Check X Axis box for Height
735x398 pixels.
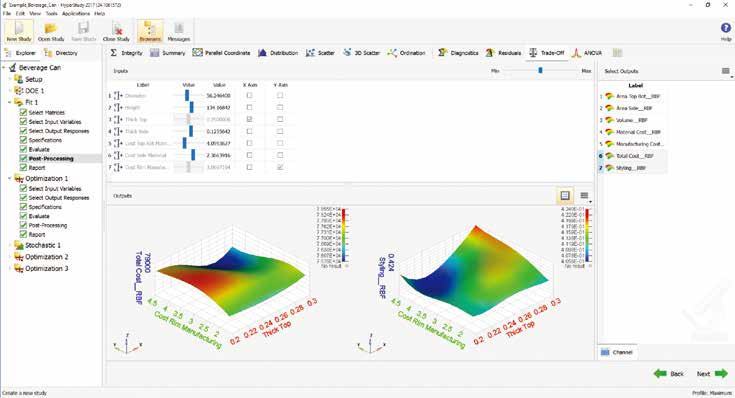[x=249, y=107]
